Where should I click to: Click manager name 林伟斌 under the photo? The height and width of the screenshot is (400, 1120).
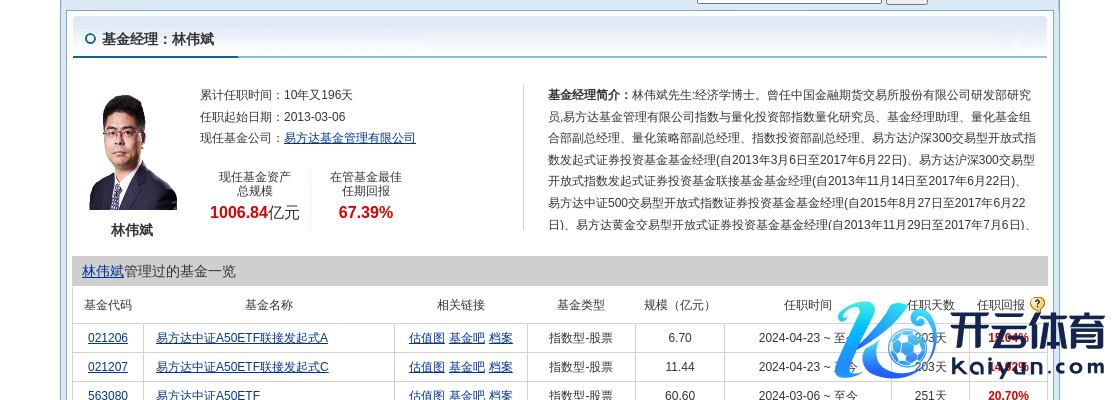coord(132,230)
